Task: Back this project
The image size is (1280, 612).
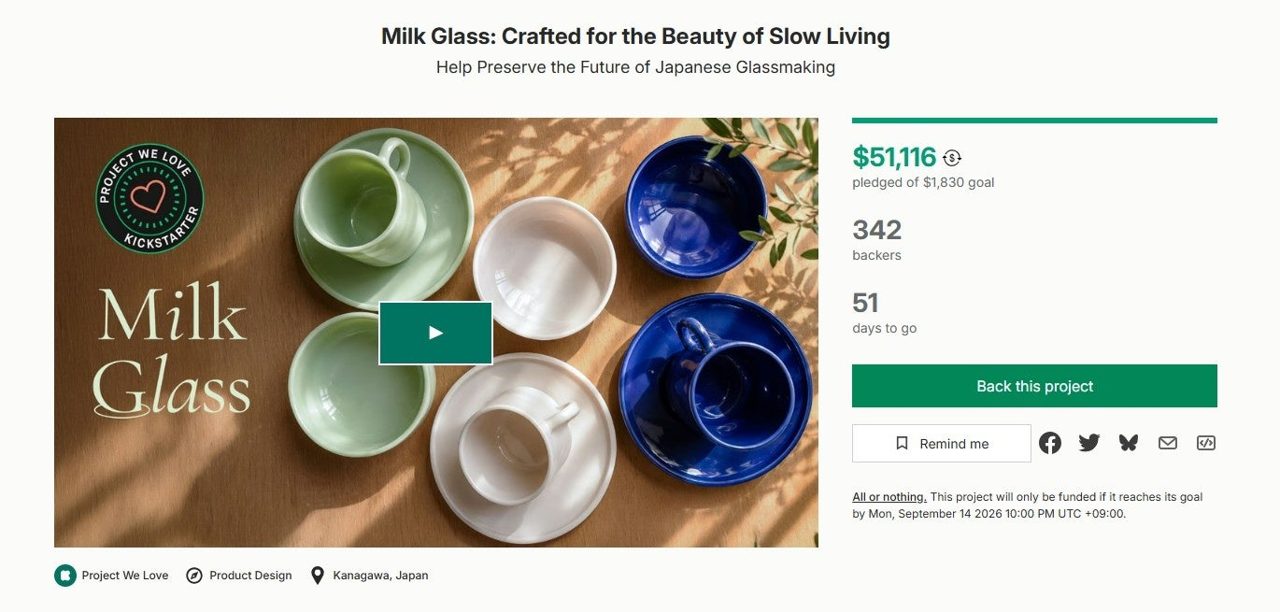Action: (1034, 386)
